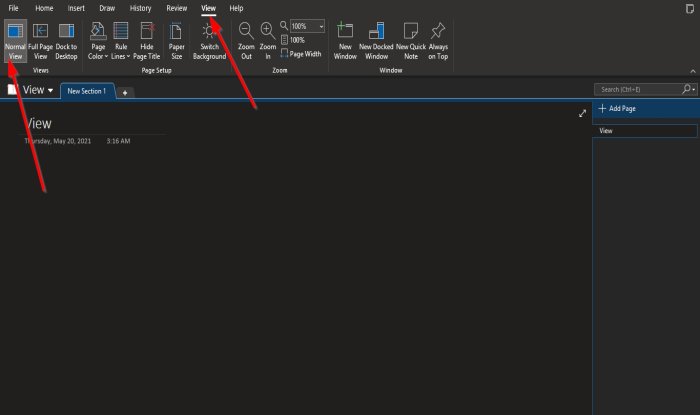
Task: Set zoom to 100% button
Action: [x=293, y=40]
